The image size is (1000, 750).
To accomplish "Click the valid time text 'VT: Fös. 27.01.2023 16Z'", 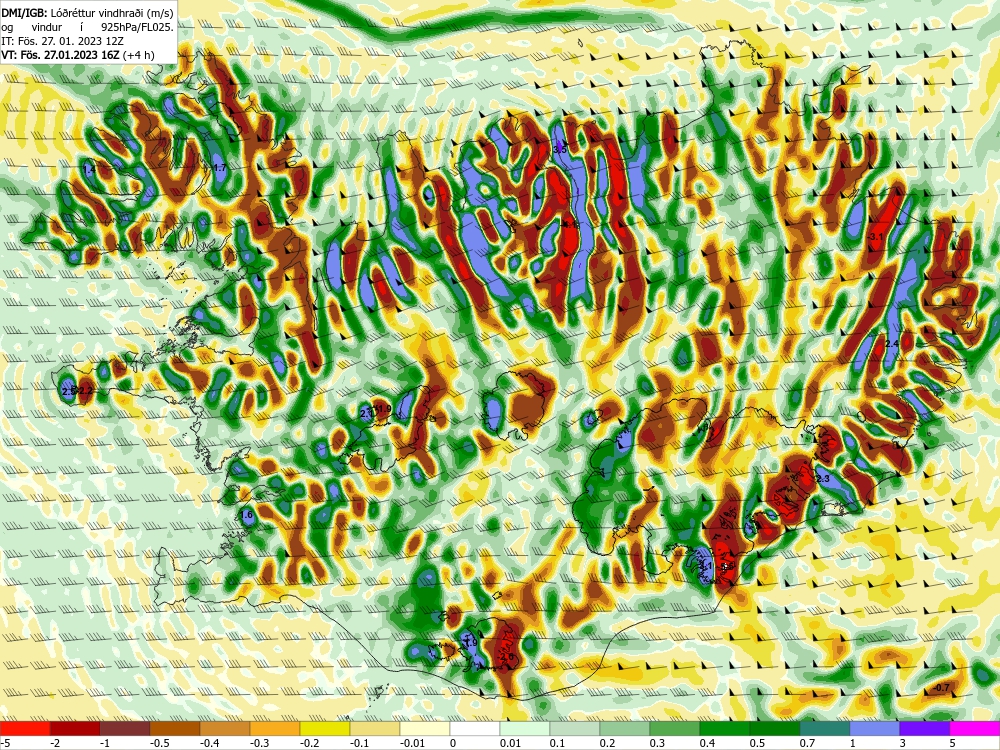I will (x=61, y=55).
